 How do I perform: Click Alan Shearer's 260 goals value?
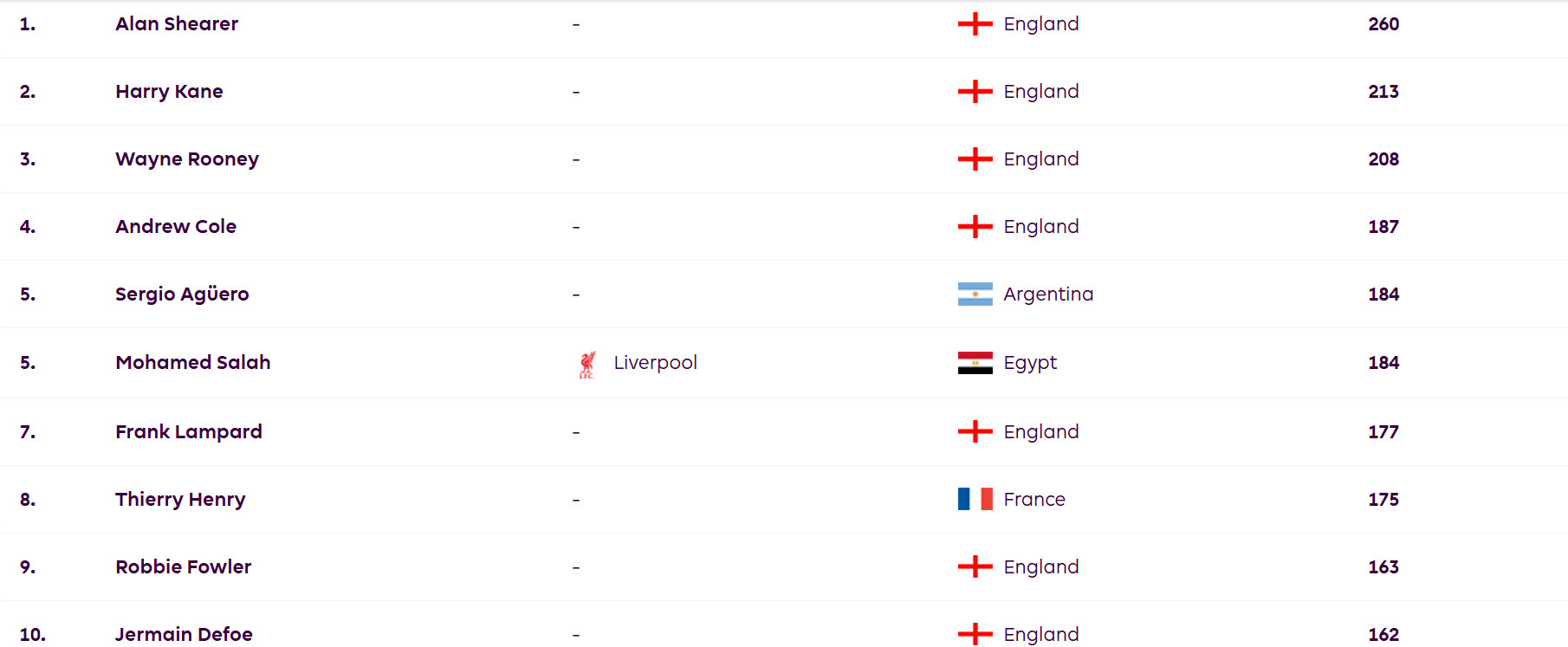point(1383,24)
